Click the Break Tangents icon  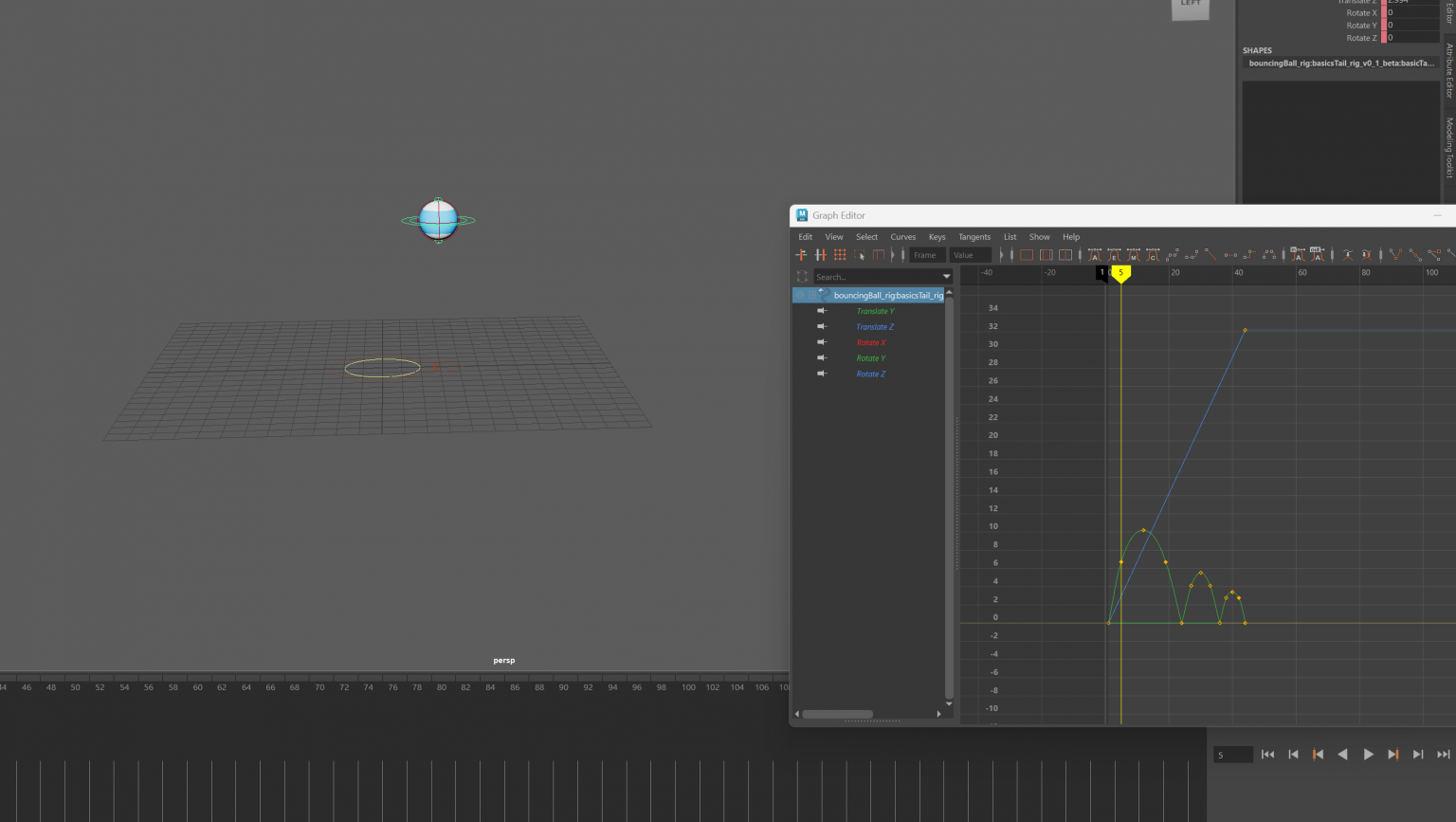pos(1395,255)
